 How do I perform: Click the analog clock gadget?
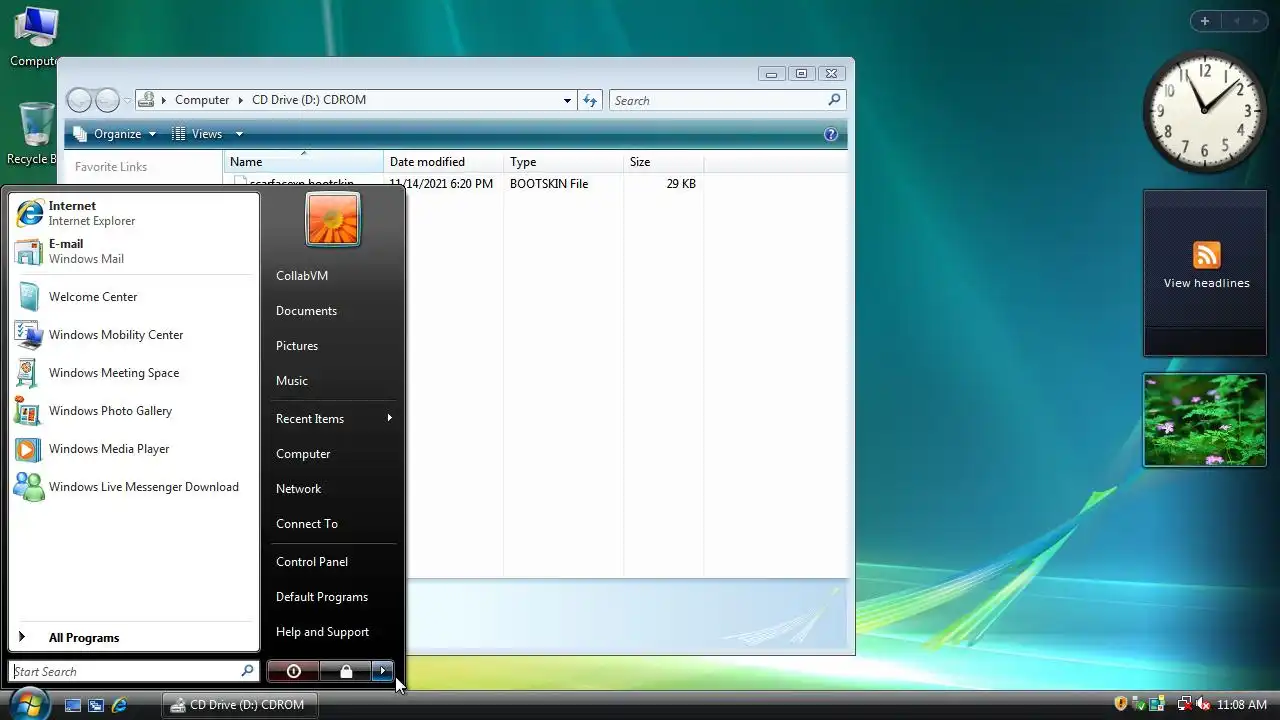(x=1204, y=111)
